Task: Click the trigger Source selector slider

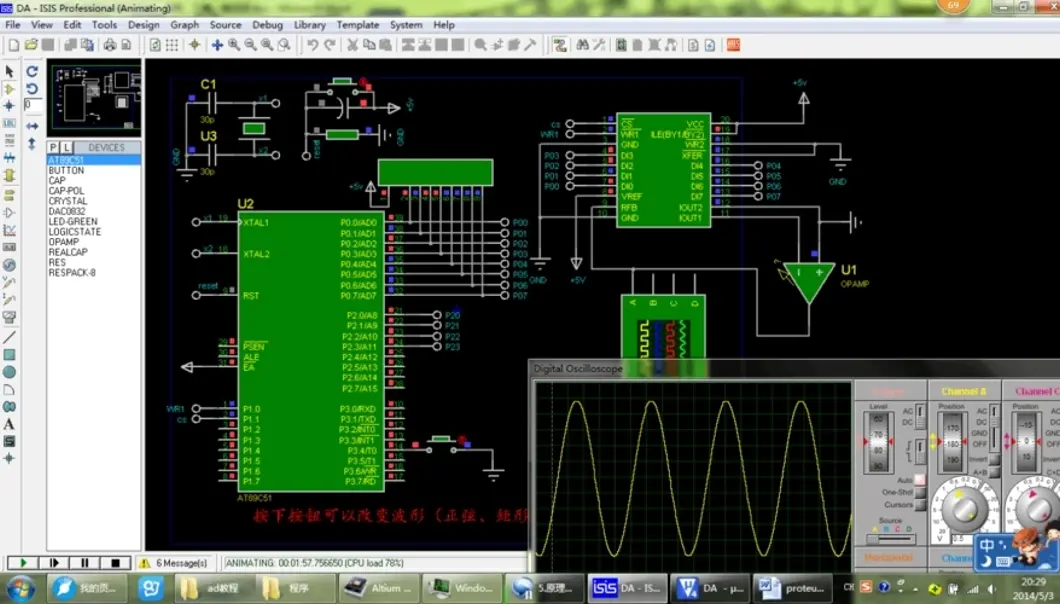Action: tap(891, 539)
